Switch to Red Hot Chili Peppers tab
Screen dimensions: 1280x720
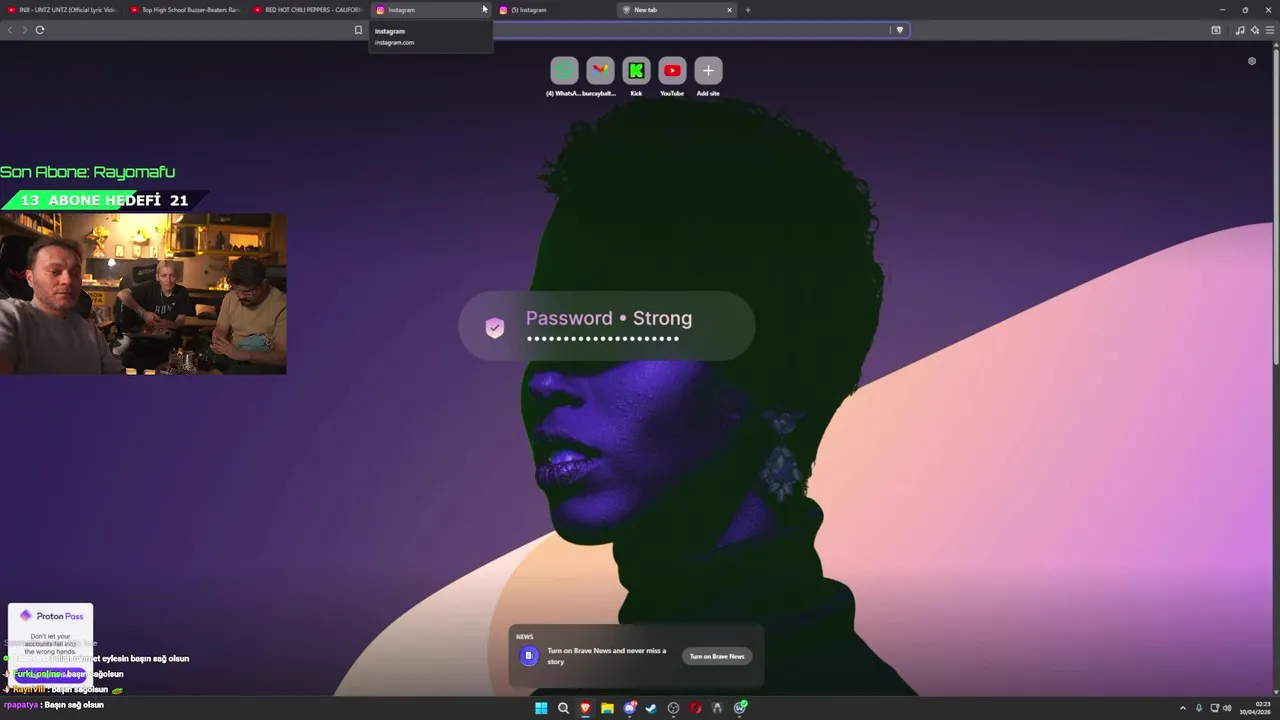tap(307, 10)
